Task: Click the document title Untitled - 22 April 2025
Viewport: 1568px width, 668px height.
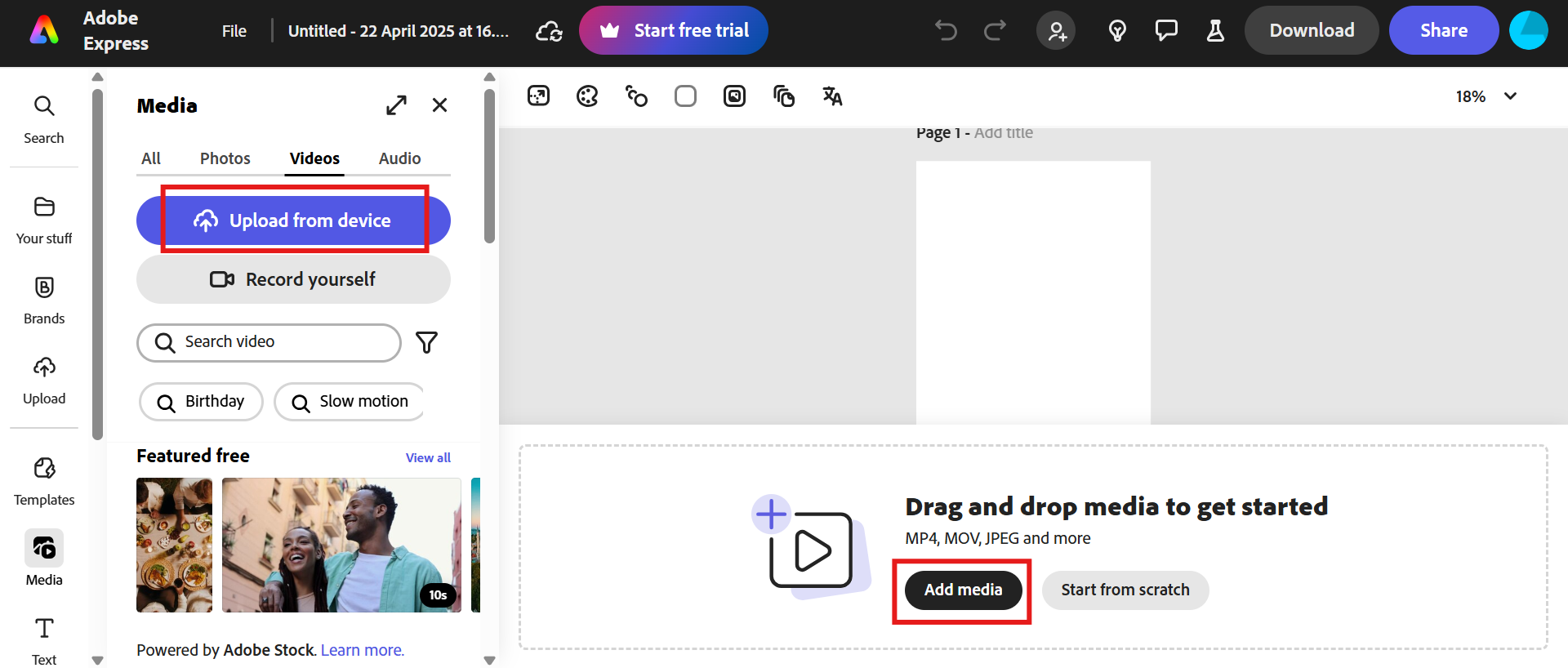Action: pyautogui.click(x=399, y=31)
